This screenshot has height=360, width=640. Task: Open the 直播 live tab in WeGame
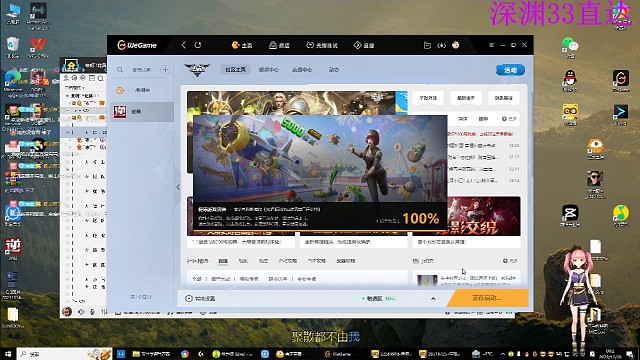(364, 45)
